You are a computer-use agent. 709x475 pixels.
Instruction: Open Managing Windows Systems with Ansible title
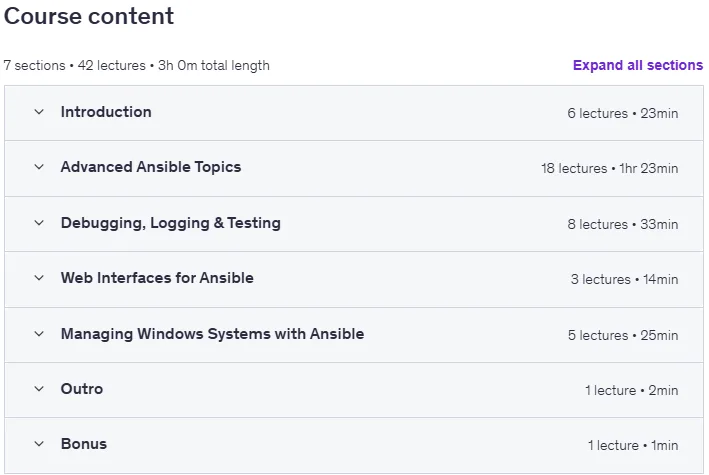click(x=213, y=334)
